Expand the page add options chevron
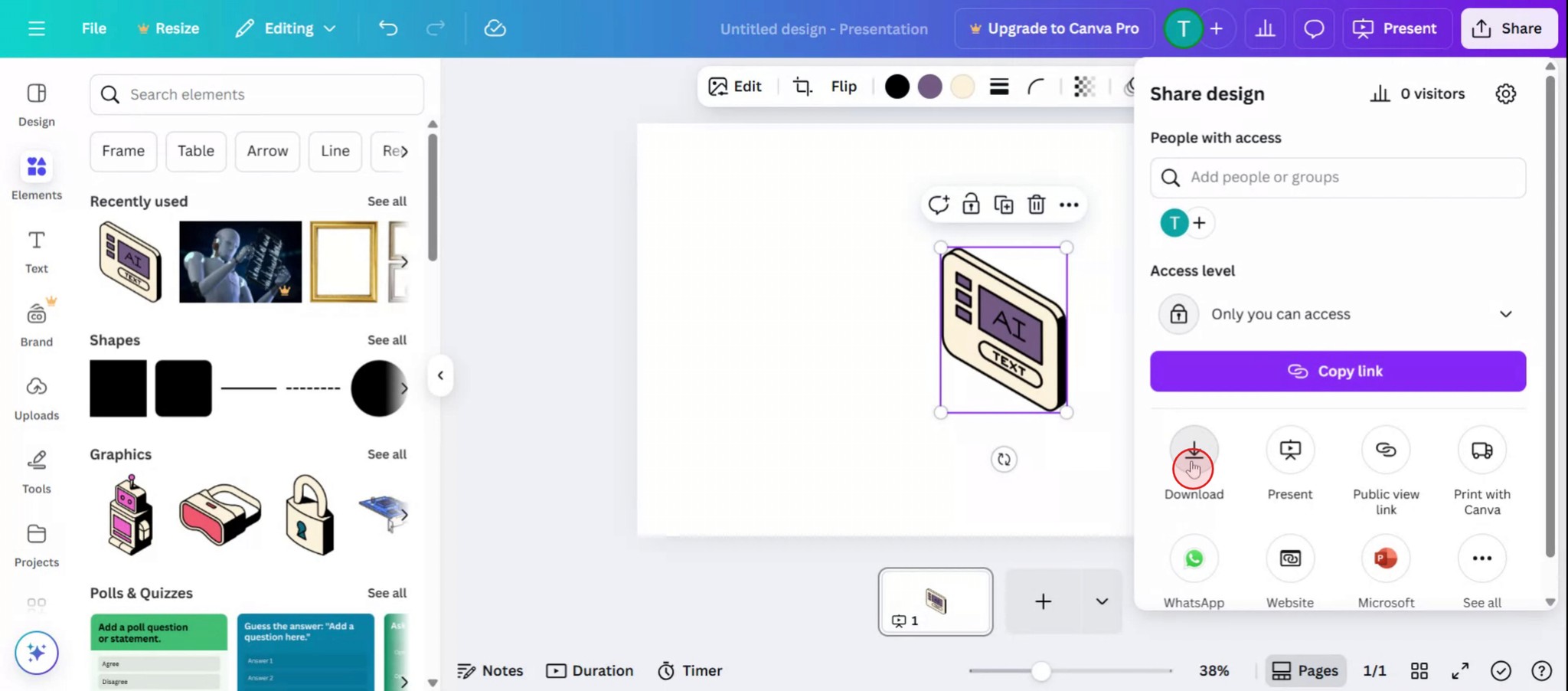The height and width of the screenshot is (691, 1568). click(1100, 601)
